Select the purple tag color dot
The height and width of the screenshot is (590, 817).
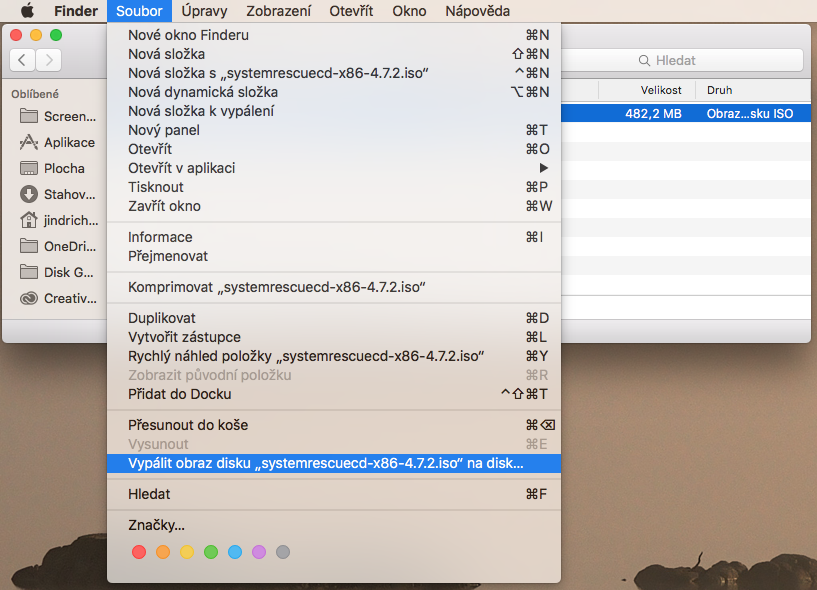(259, 552)
